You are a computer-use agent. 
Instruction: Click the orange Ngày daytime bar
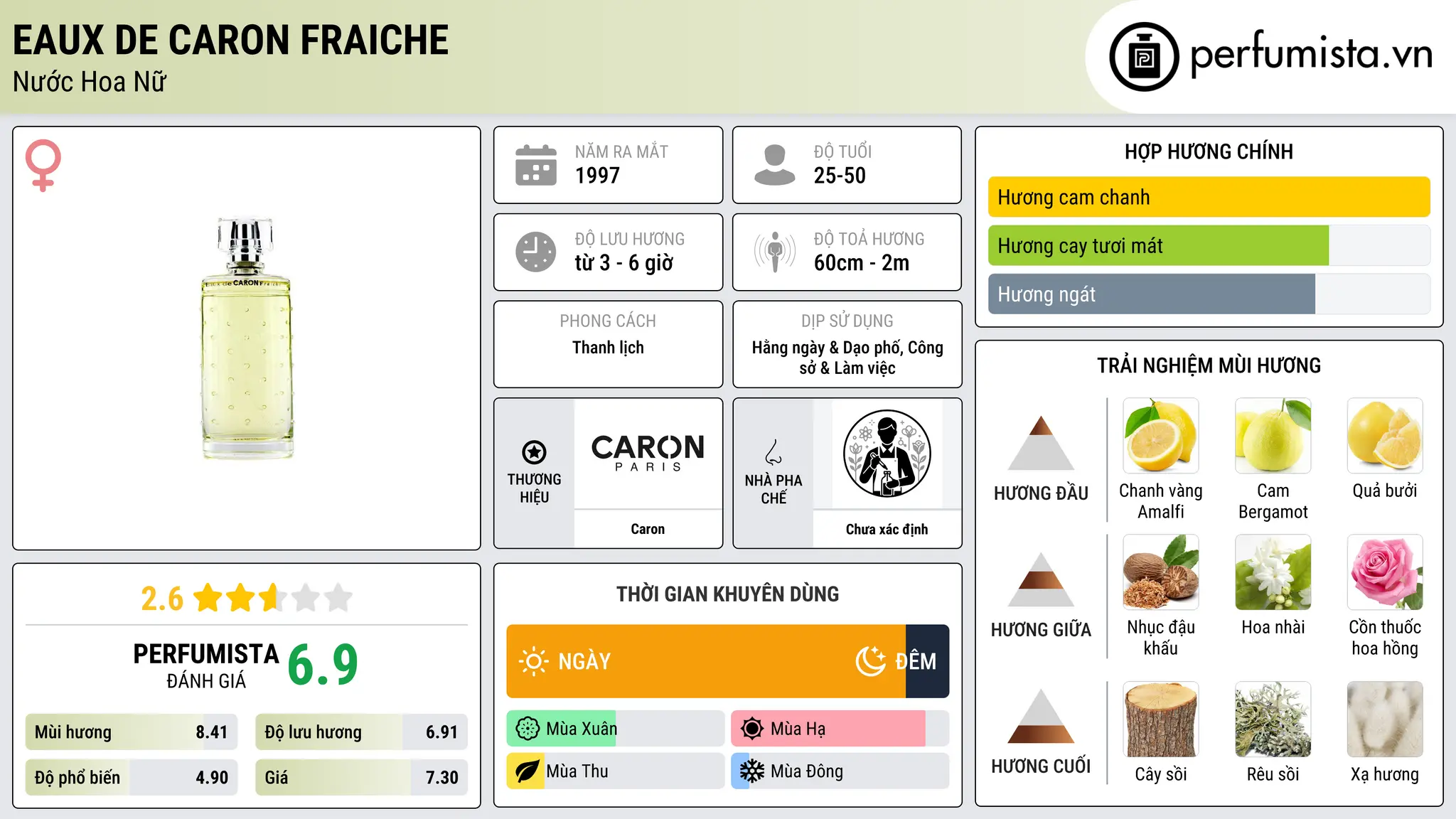tap(706, 661)
